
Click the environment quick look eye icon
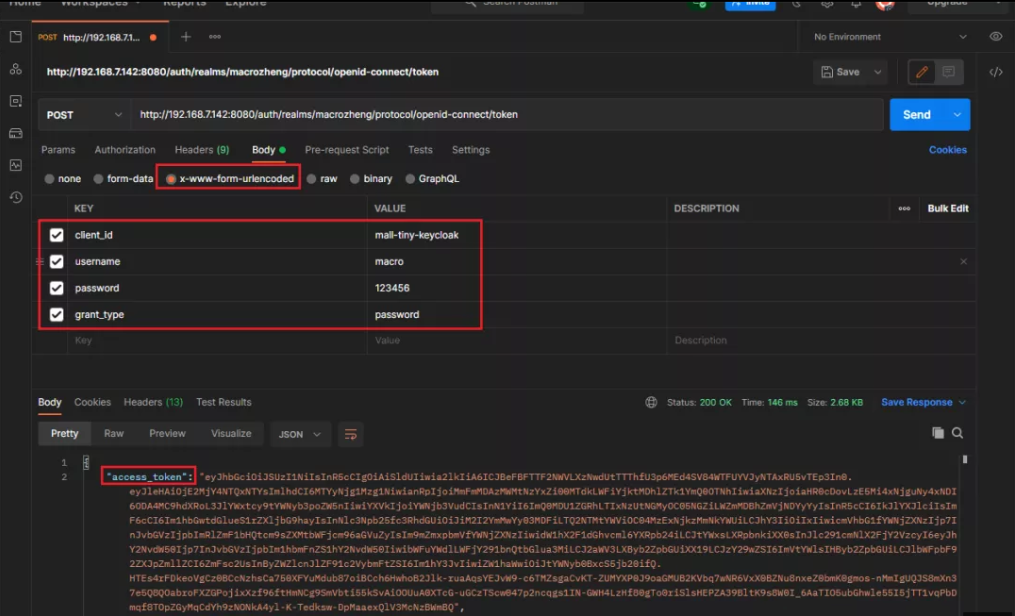995,37
